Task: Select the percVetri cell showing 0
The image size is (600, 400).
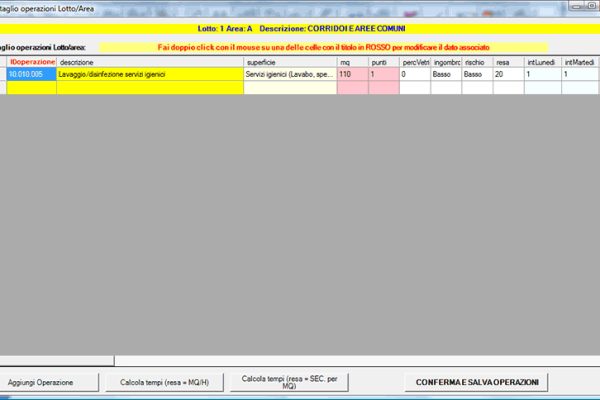Action: click(x=414, y=75)
